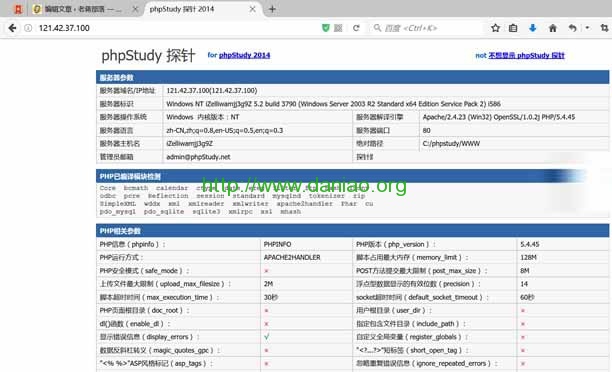The height and width of the screenshot is (372, 612).
Task: Select the path 'C:/phpstudy/WWW'
Action: [451, 144]
